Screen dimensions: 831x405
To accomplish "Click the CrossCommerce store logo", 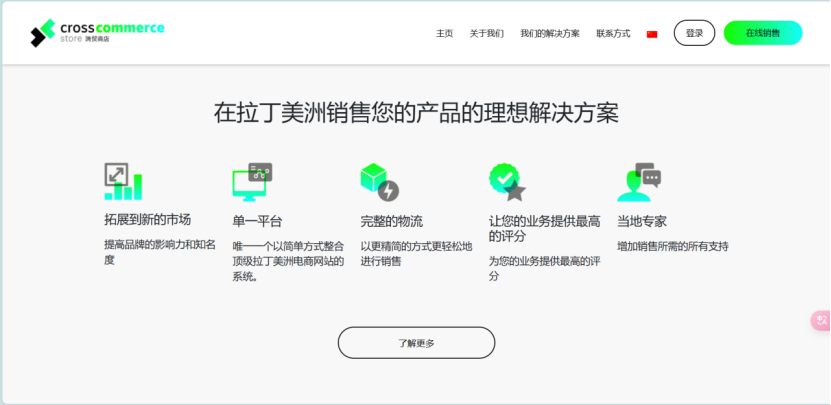I will click(97, 33).
